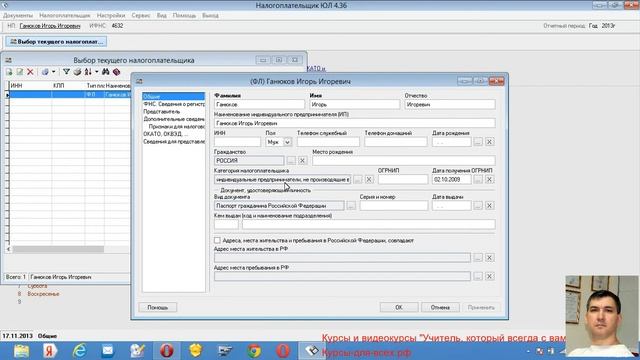640x360 pixels.
Task: Clear the stay address field
Action: point(489,276)
